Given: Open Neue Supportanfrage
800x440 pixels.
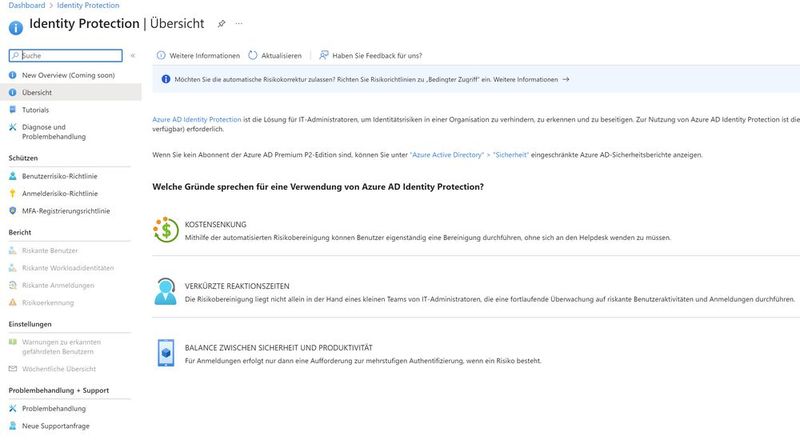Looking at the screenshot, I should (56, 426).
